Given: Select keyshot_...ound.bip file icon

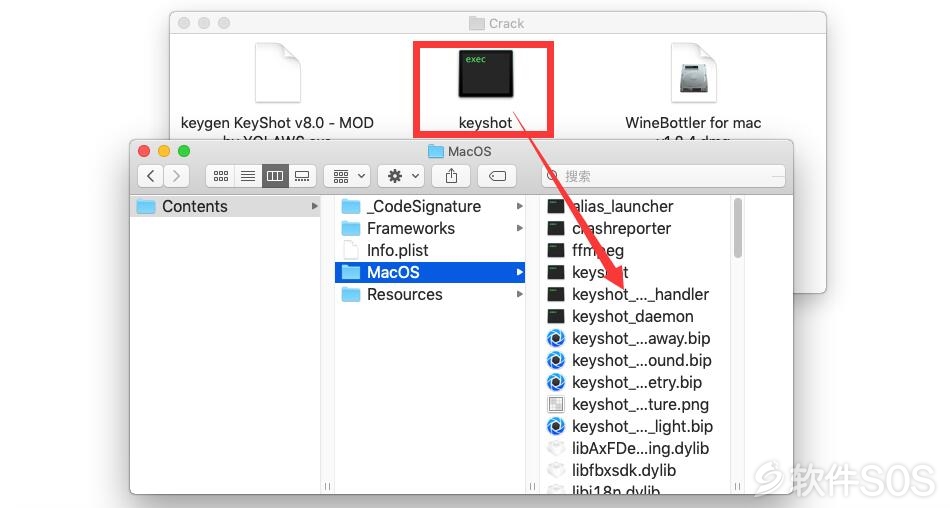Looking at the screenshot, I should click(556, 360).
